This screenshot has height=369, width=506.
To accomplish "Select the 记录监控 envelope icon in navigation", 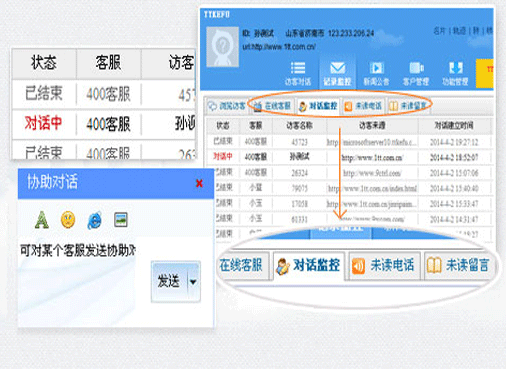I will click(337, 68).
